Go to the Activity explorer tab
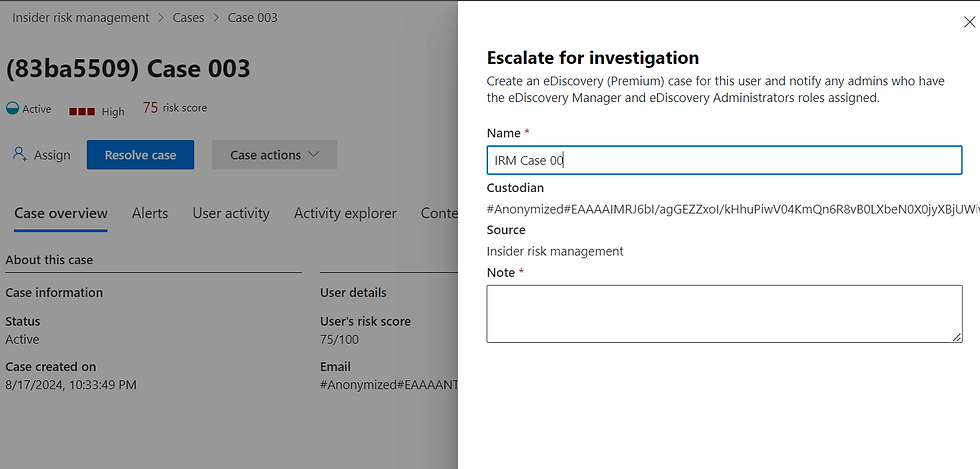This screenshot has width=980, height=469. [345, 213]
